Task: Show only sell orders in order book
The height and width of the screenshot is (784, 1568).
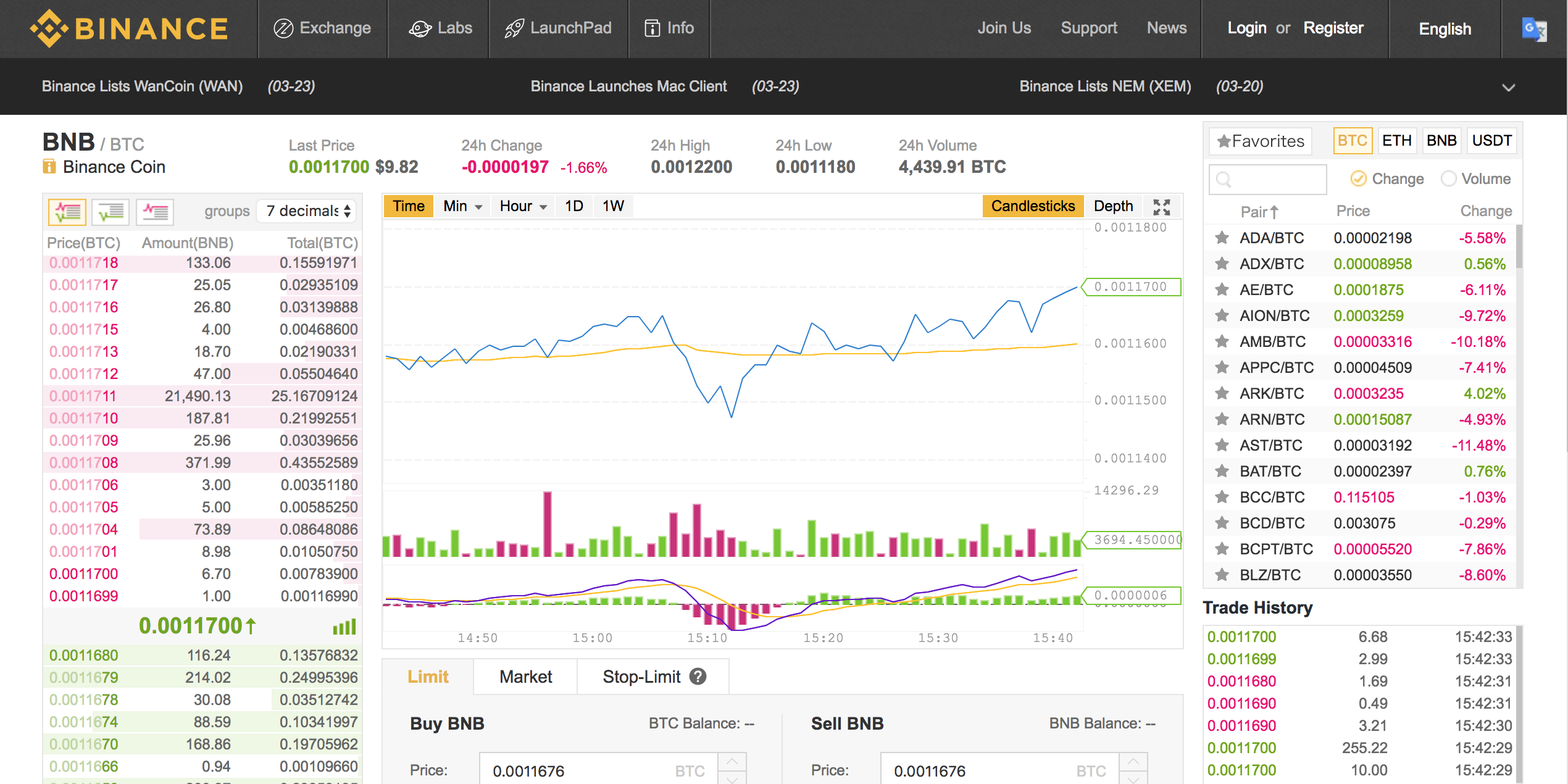Action: coord(154,212)
